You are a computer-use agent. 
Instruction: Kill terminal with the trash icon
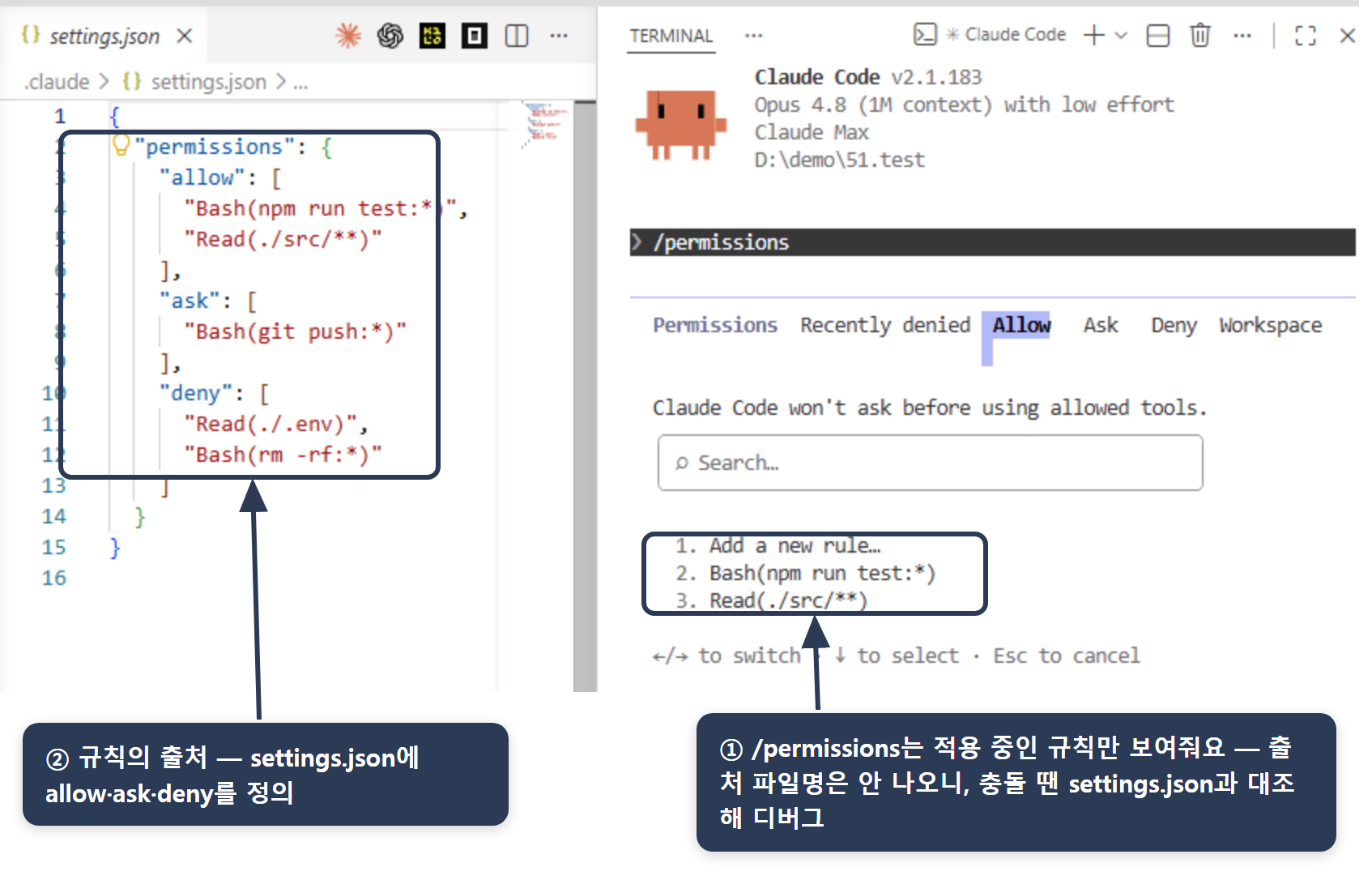click(x=1200, y=36)
